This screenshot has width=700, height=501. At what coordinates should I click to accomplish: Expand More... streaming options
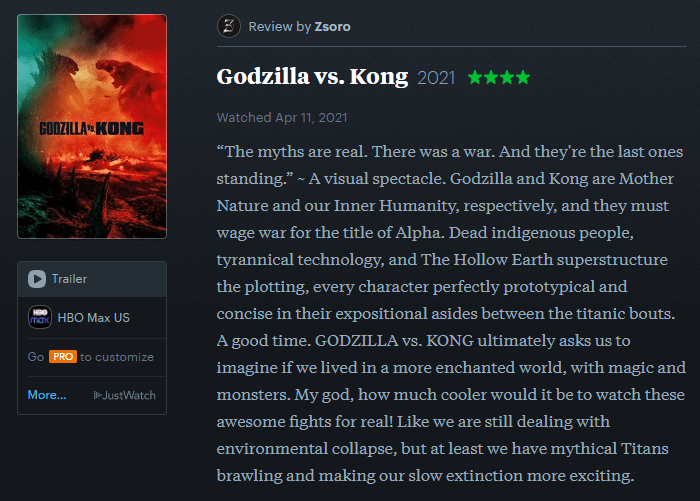pyautogui.click(x=47, y=395)
